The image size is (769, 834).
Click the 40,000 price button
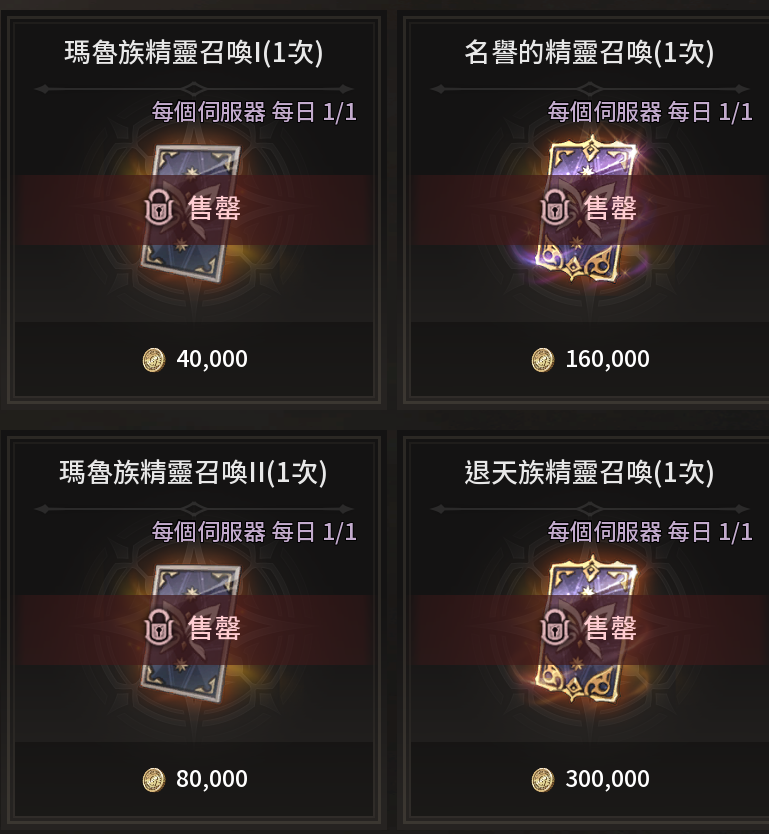194,359
